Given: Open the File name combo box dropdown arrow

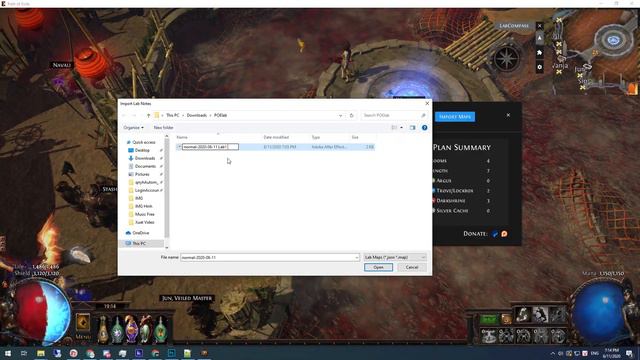Looking at the screenshot, I should [x=356, y=258].
